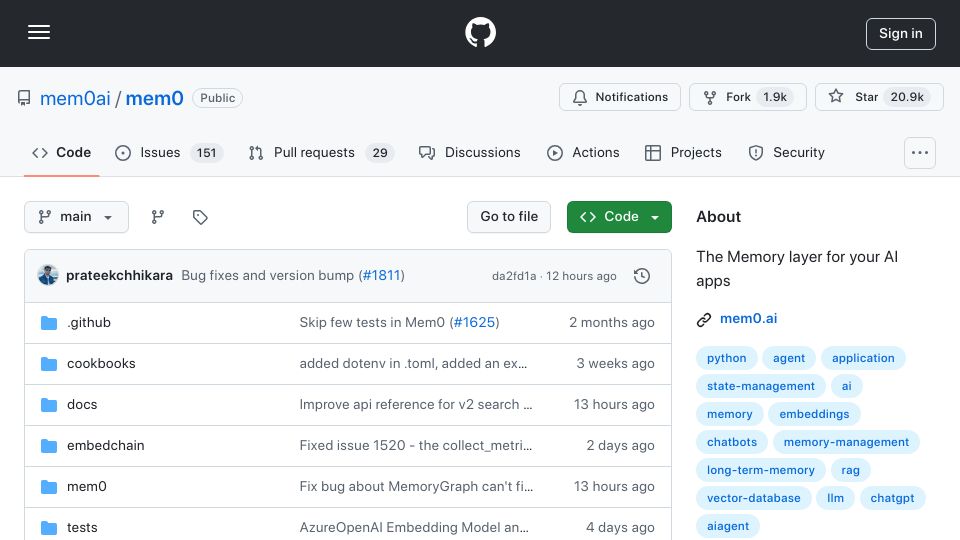Click the cookbooks folder icon
The width and height of the screenshot is (960, 540).
[x=49, y=364]
